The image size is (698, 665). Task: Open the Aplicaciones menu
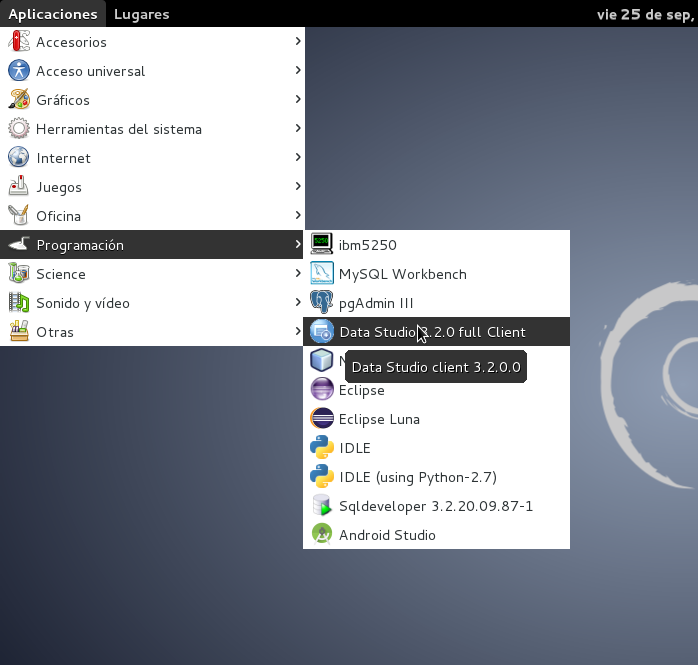point(53,14)
